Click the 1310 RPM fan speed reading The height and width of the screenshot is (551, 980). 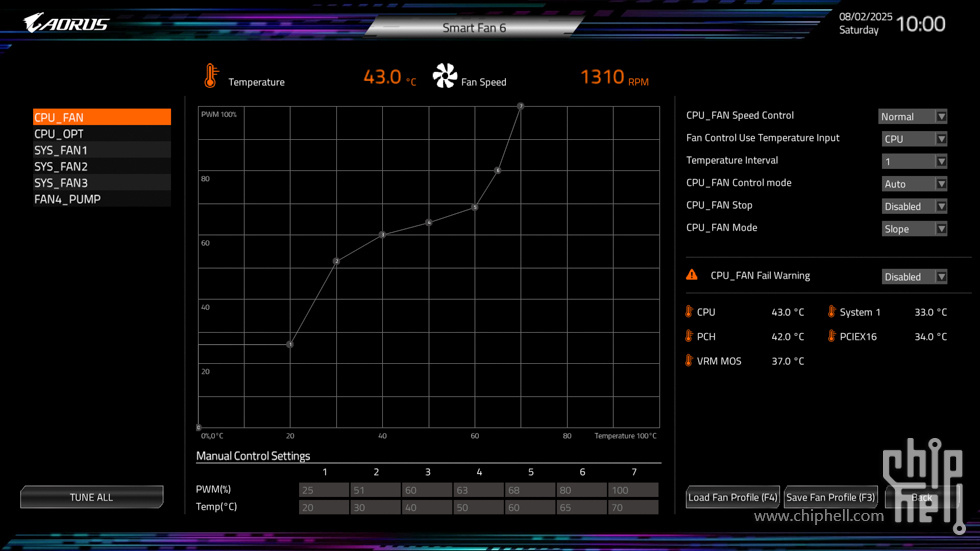click(614, 77)
